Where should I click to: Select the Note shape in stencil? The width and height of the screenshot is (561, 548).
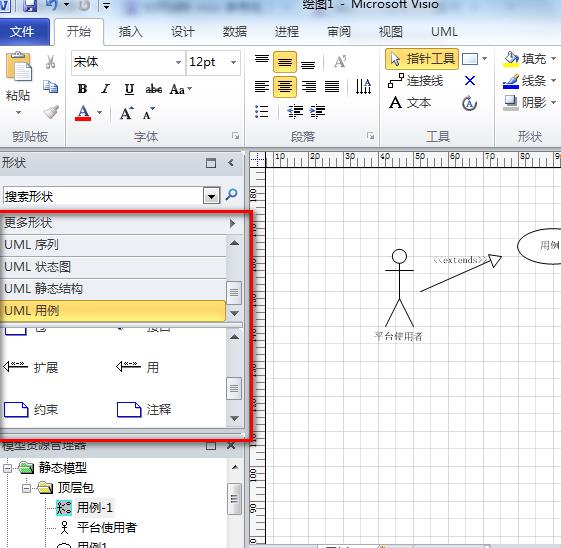[x=144, y=410]
